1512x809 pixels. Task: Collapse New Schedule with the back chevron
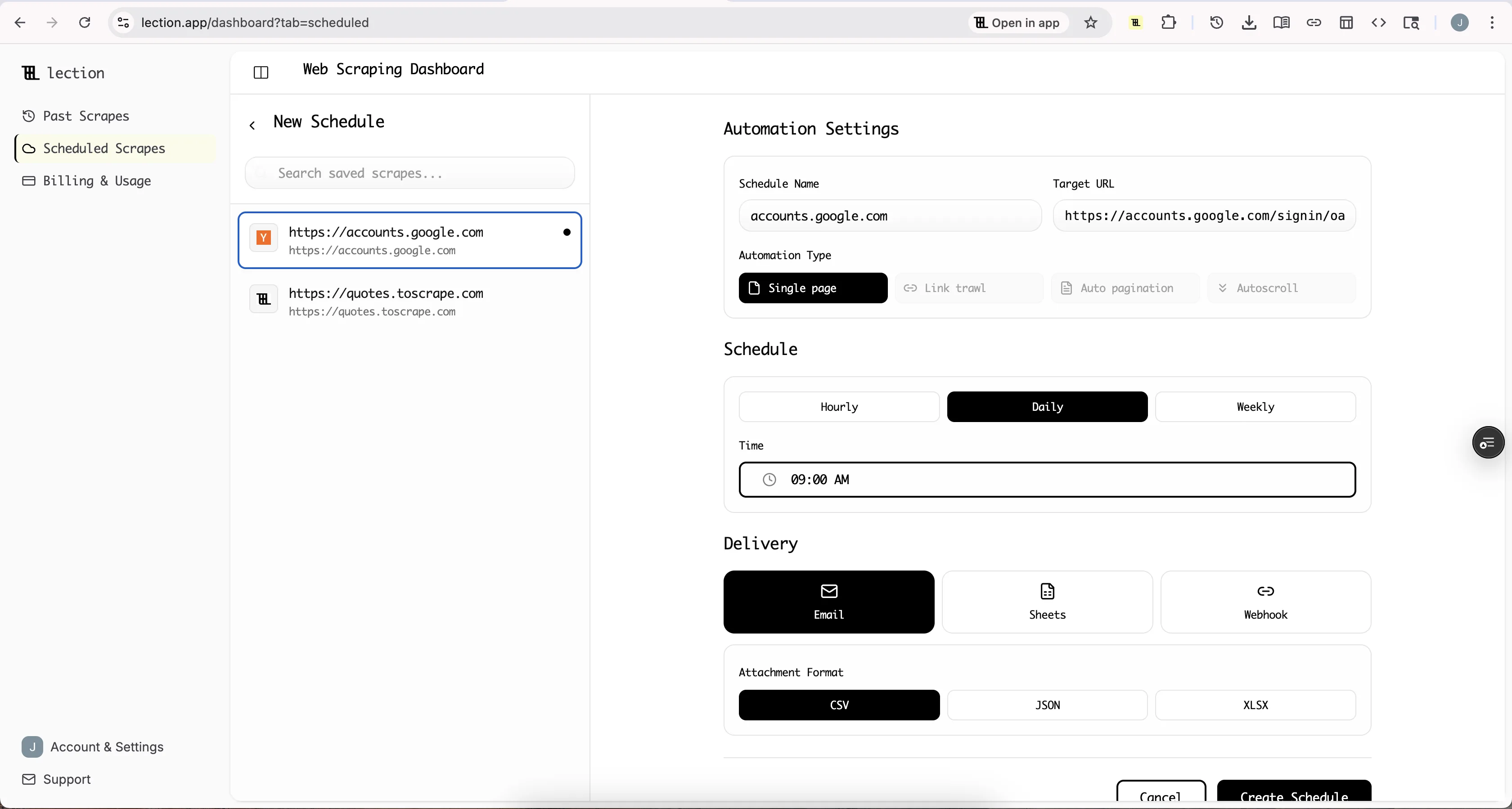[x=252, y=125]
